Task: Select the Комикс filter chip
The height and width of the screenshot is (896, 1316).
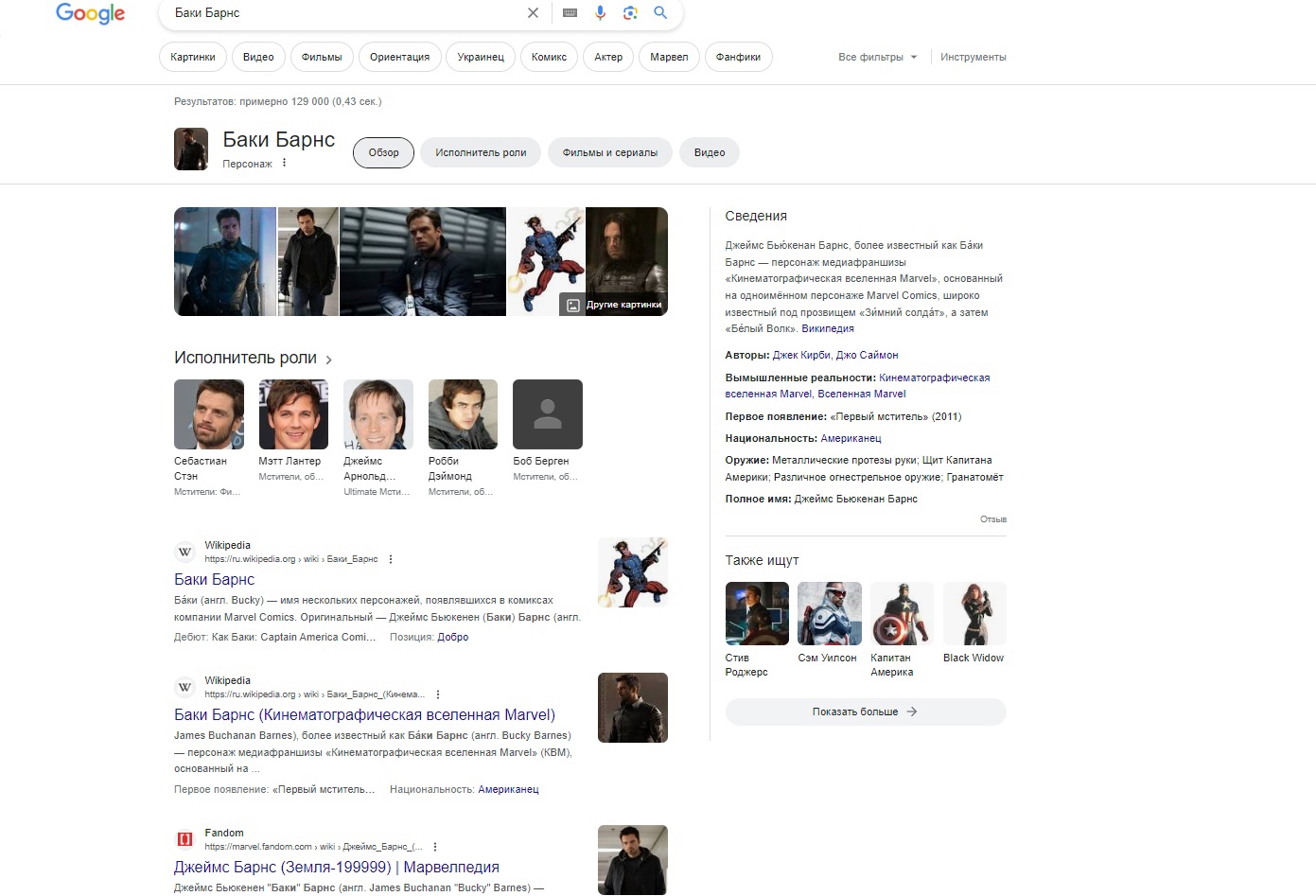Action: (x=549, y=57)
